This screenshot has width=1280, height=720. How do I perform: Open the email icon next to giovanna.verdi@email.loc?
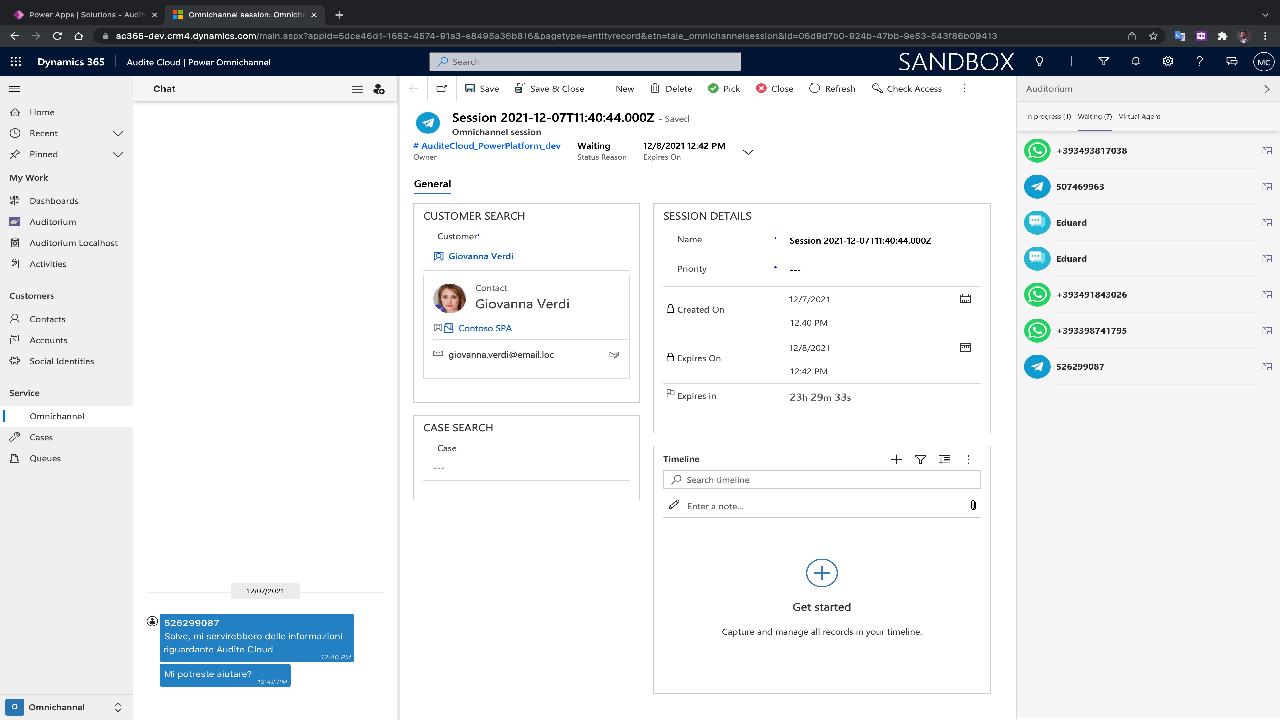[x=614, y=355]
